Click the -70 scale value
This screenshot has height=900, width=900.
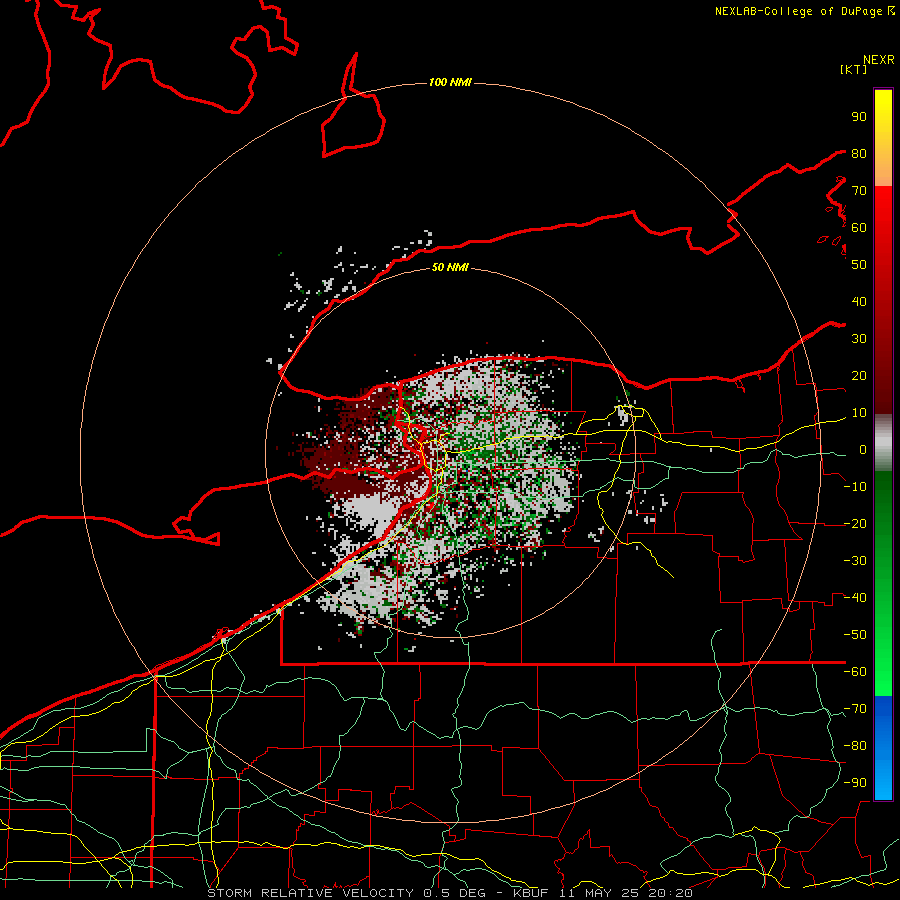pyautogui.click(x=855, y=709)
